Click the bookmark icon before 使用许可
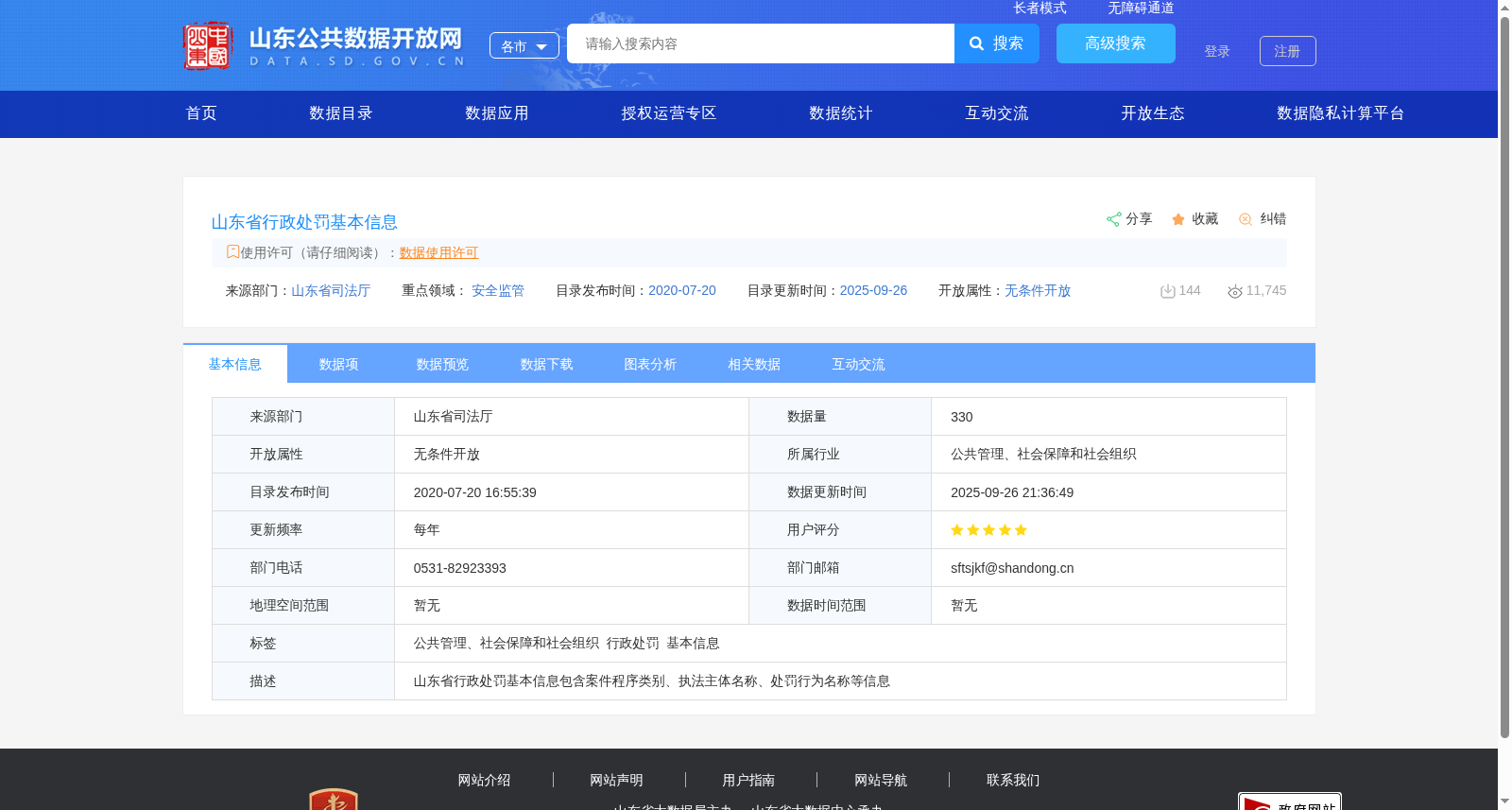The height and width of the screenshot is (810, 1512). click(232, 251)
